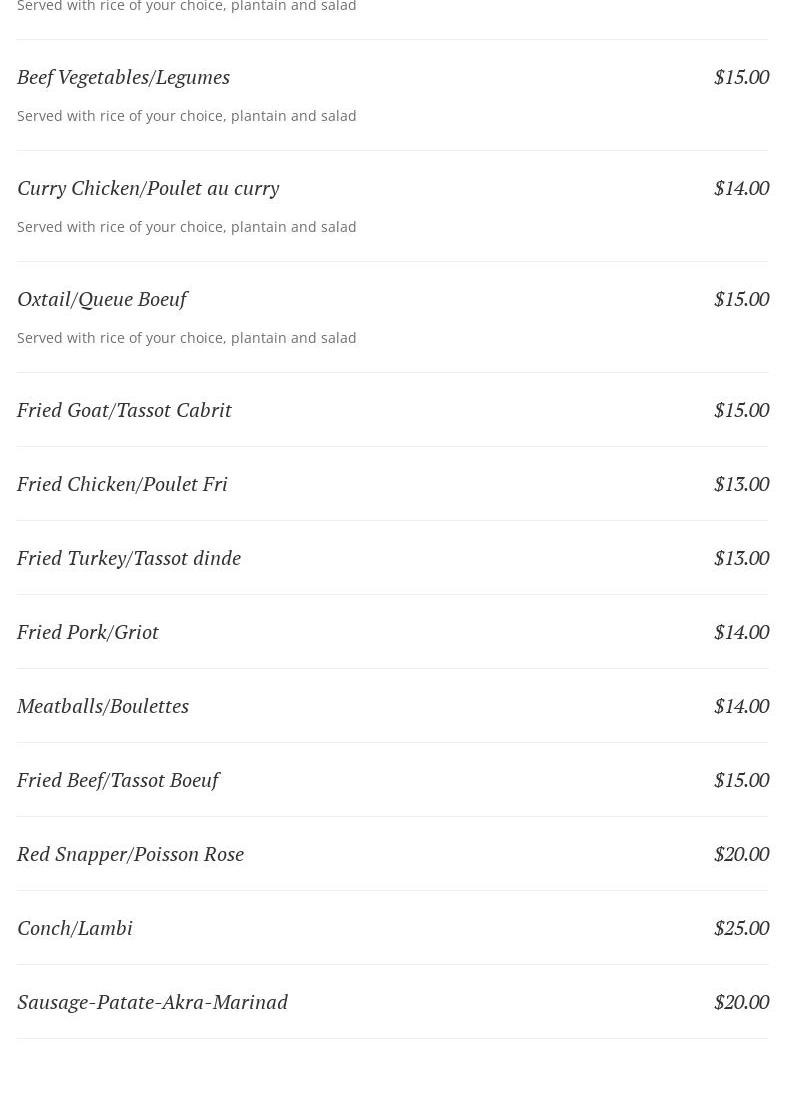Screen dimensions: 785x1116
Task: Click the description under Curry Chicken
Action: tap(187, 227)
